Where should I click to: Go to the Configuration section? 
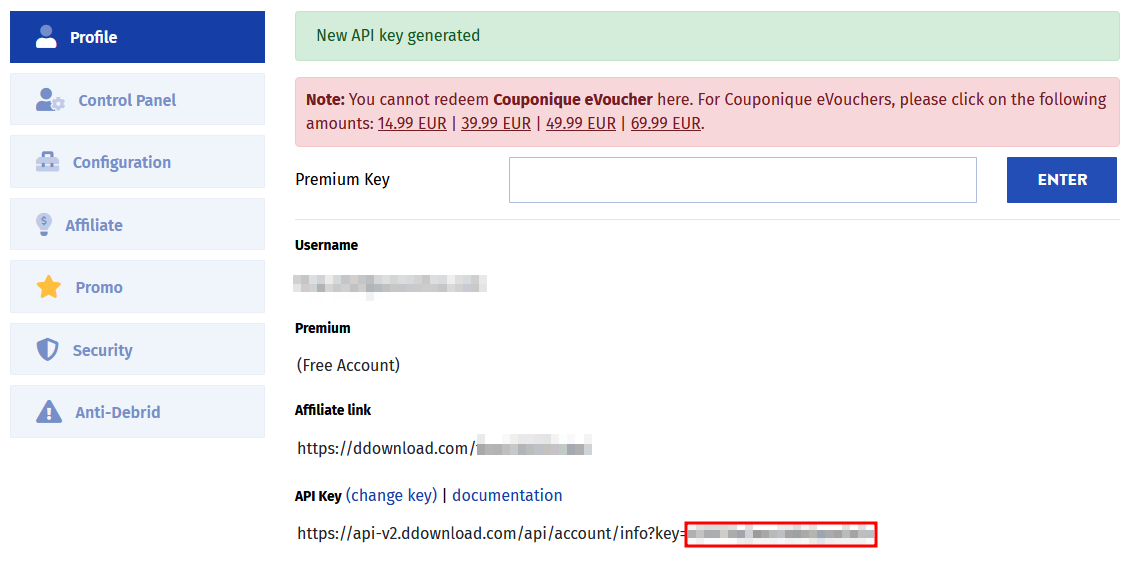pyautogui.click(x=137, y=162)
